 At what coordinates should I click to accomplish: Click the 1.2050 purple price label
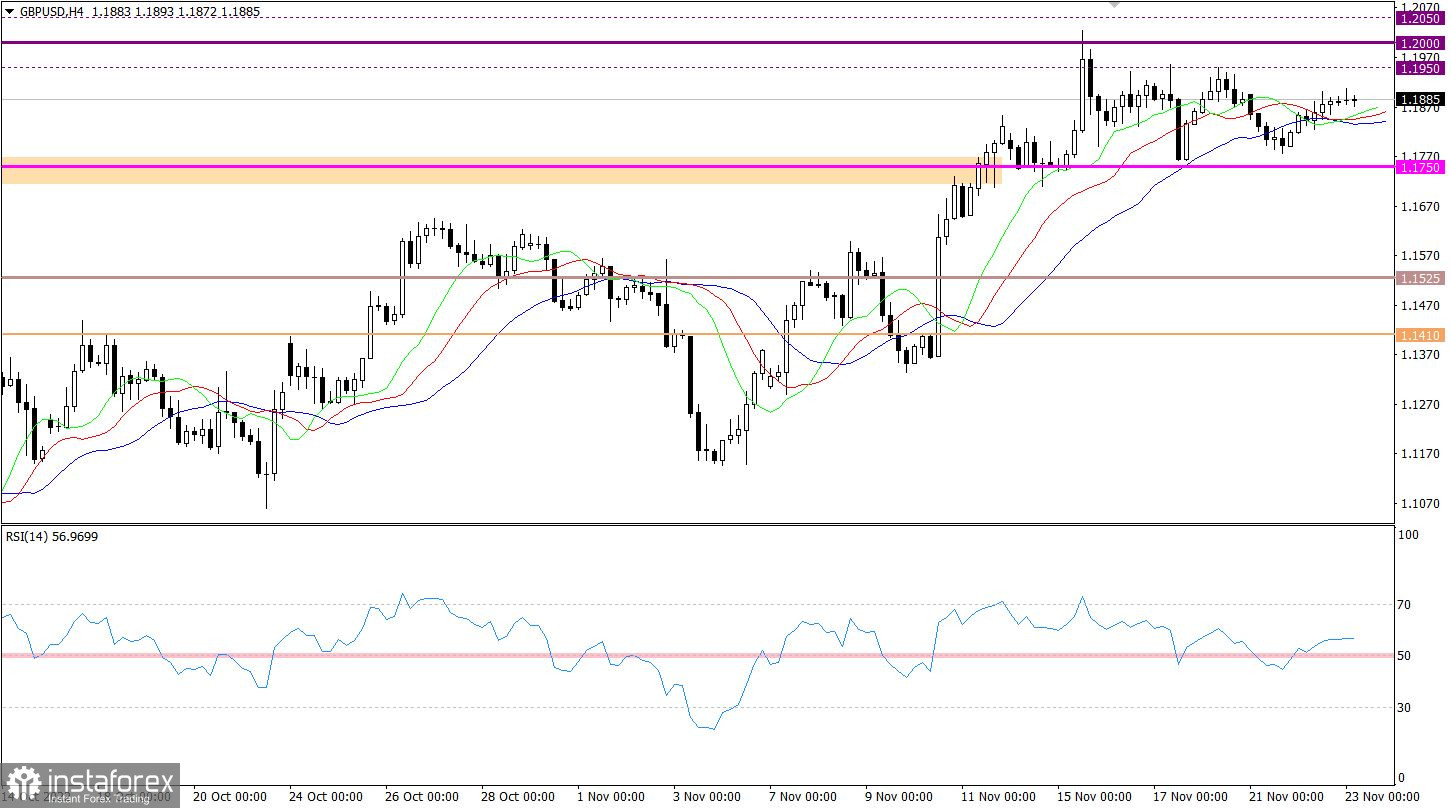1420,18
